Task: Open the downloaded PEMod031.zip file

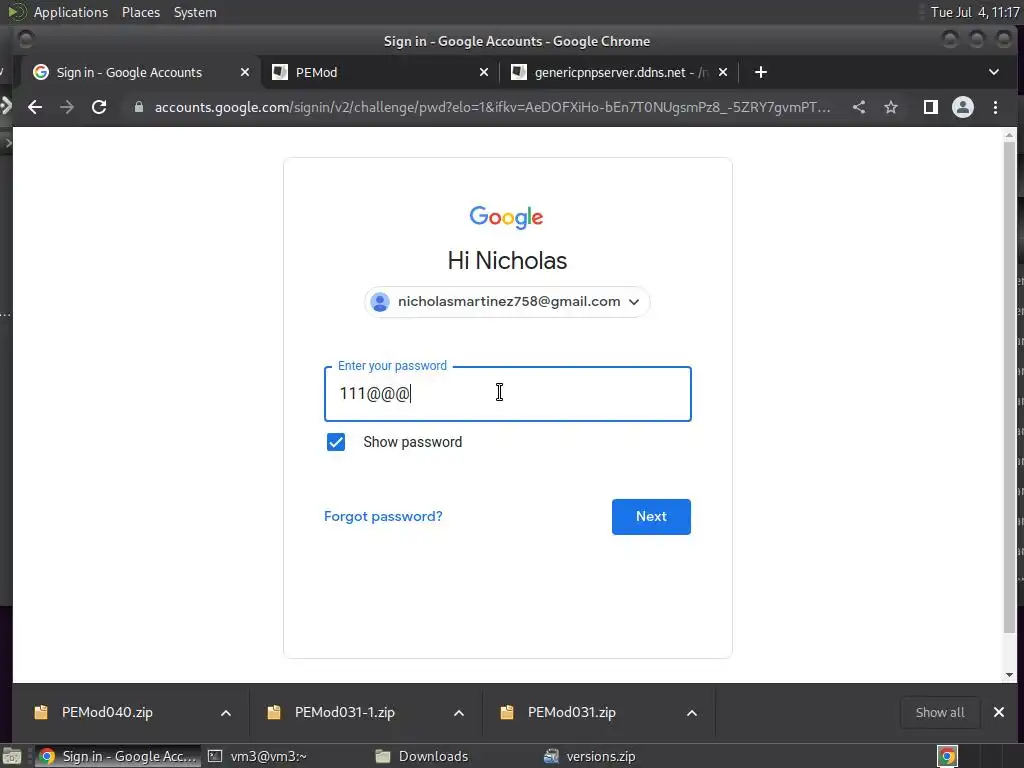Action: tap(571, 712)
